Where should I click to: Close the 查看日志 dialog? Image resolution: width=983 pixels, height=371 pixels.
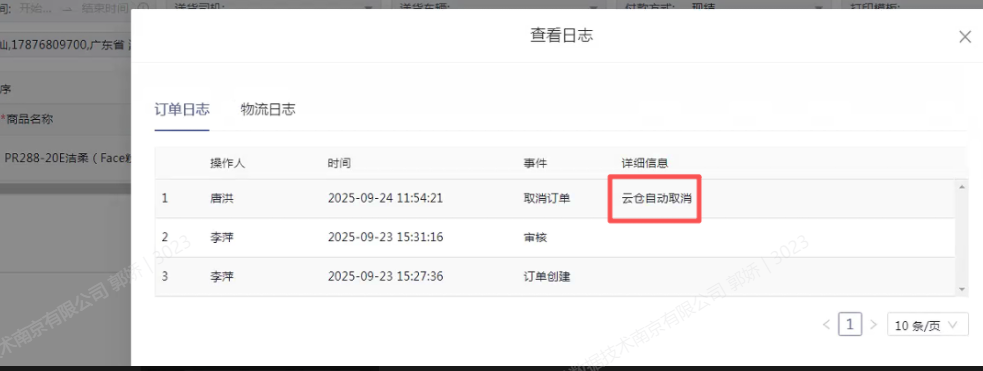pos(965,37)
